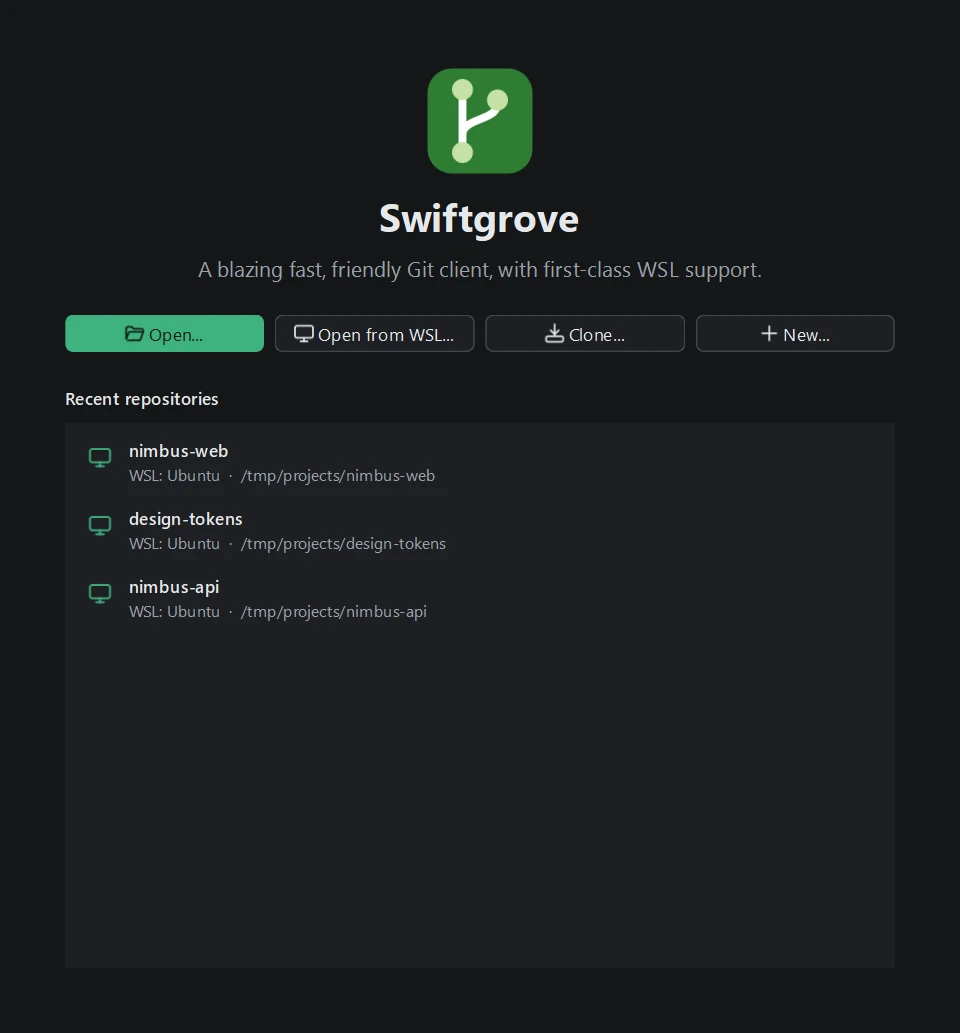Screen dimensions: 960x1033
Task: Click the path /tmp/projects/nimbus-api
Action: [334, 611]
